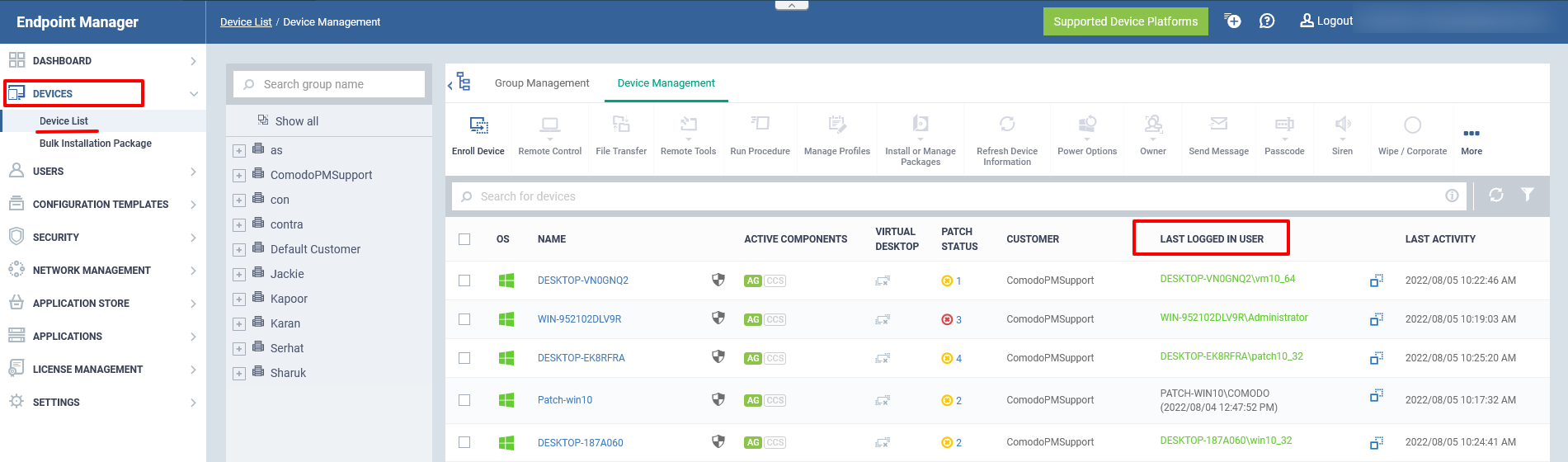Open the Users sidebar menu
This screenshot has height=462, width=1568.
pyautogui.click(x=102, y=172)
